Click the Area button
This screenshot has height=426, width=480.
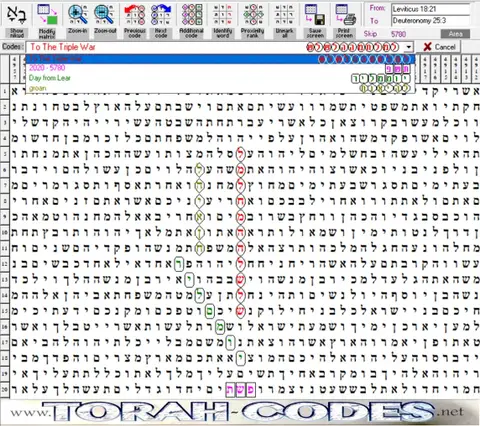(x=455, y=34)
